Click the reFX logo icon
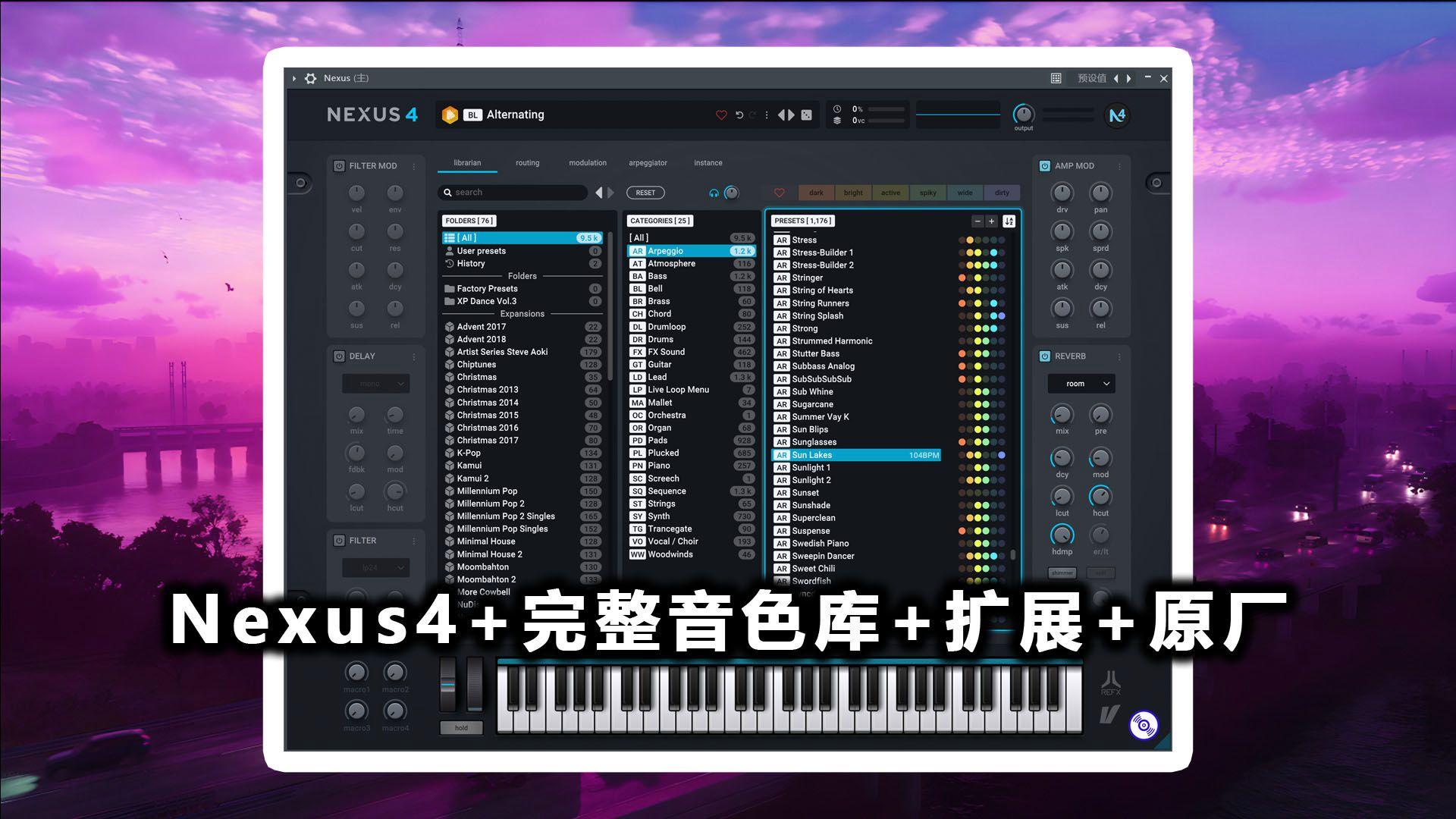Screen dimensions: 1456x819 click(x=1111, y=682)
